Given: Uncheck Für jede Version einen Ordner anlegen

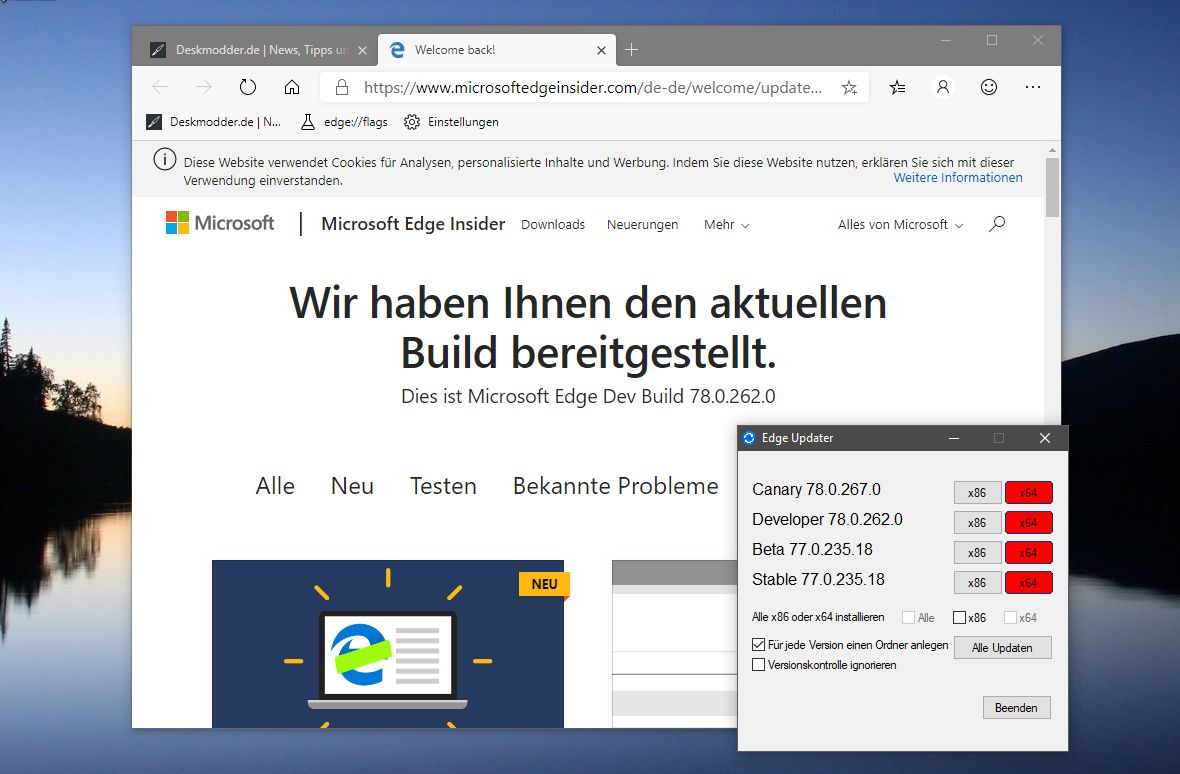Looking at the screenshot, I should [759, 645].
